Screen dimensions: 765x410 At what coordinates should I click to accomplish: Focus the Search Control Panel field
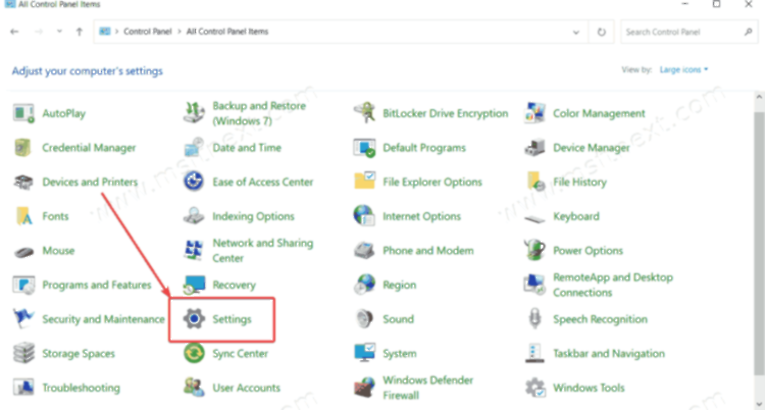click(x=689, y=32)
